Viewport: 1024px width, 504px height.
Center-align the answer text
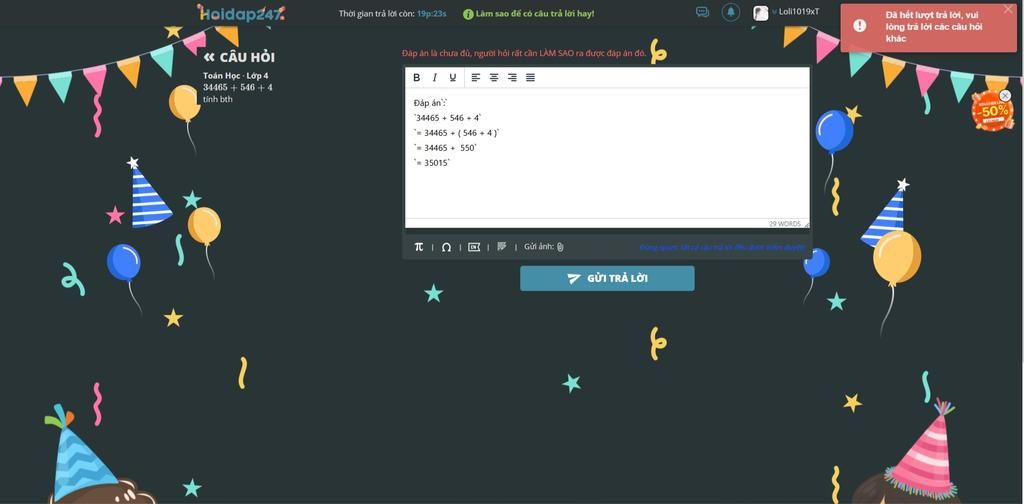(x=494, y=77)
